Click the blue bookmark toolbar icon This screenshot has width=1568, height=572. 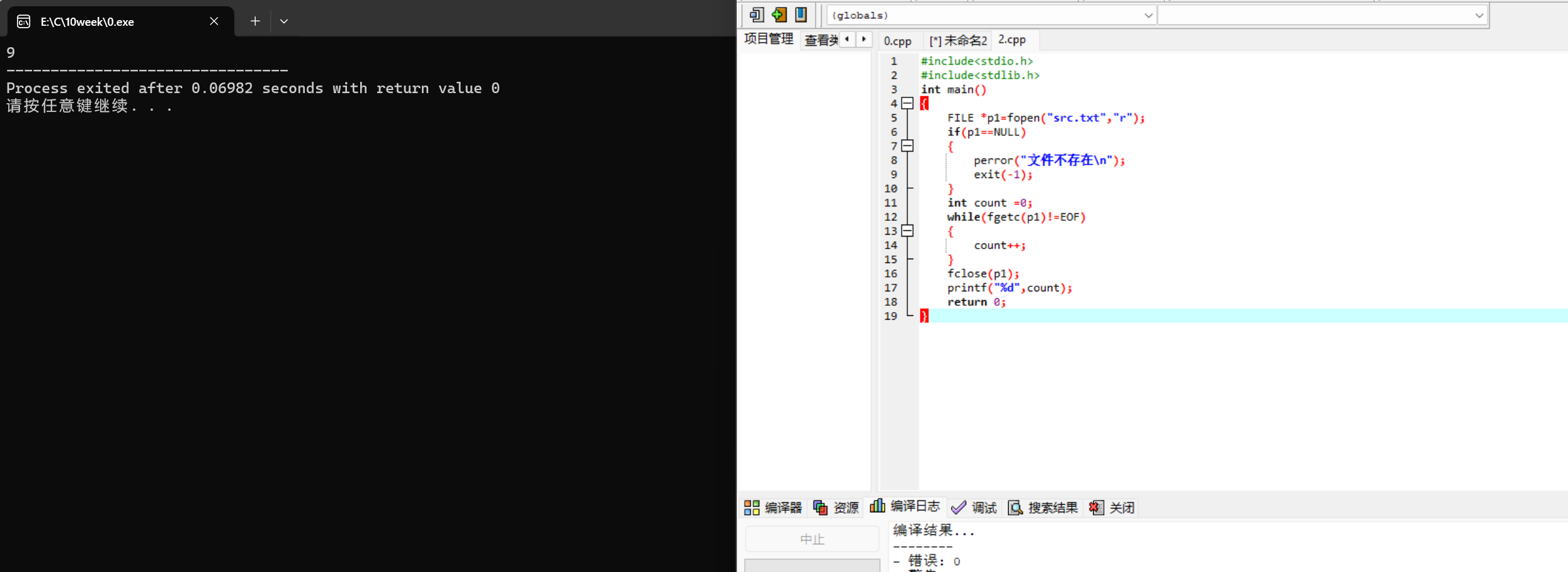[801, 14]
